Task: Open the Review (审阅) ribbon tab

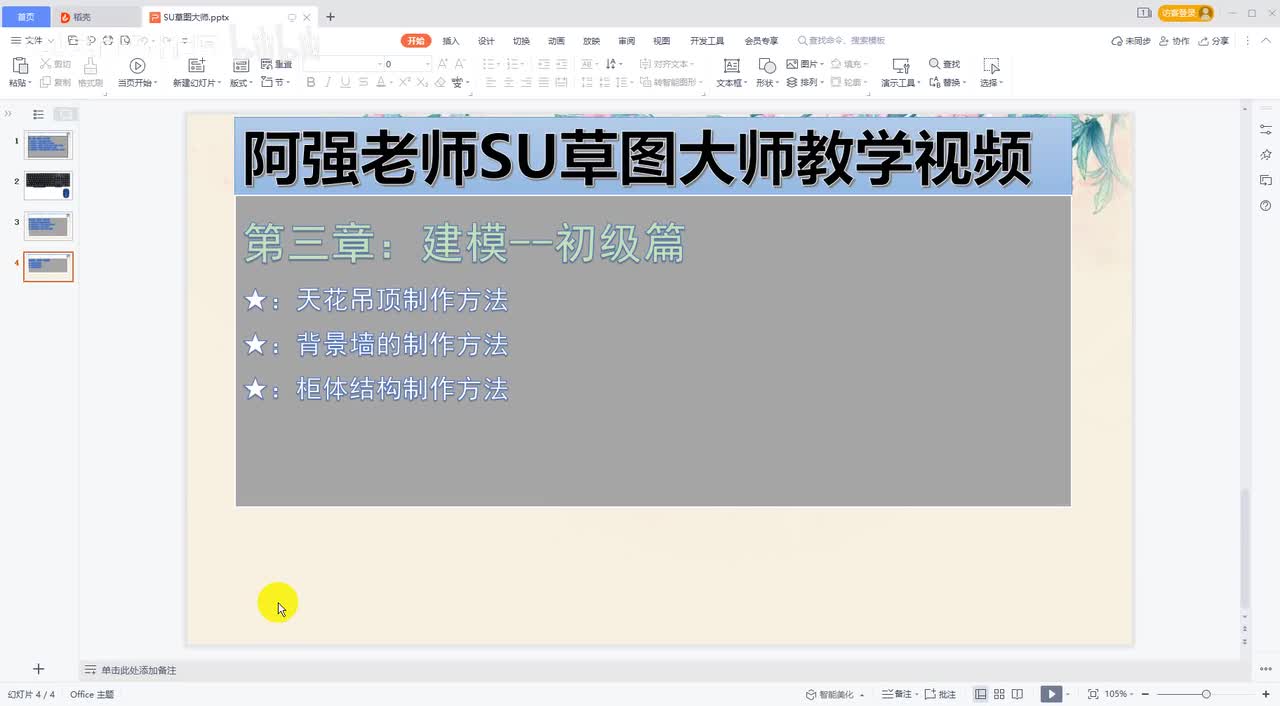Action: click(x=626, y=41)
